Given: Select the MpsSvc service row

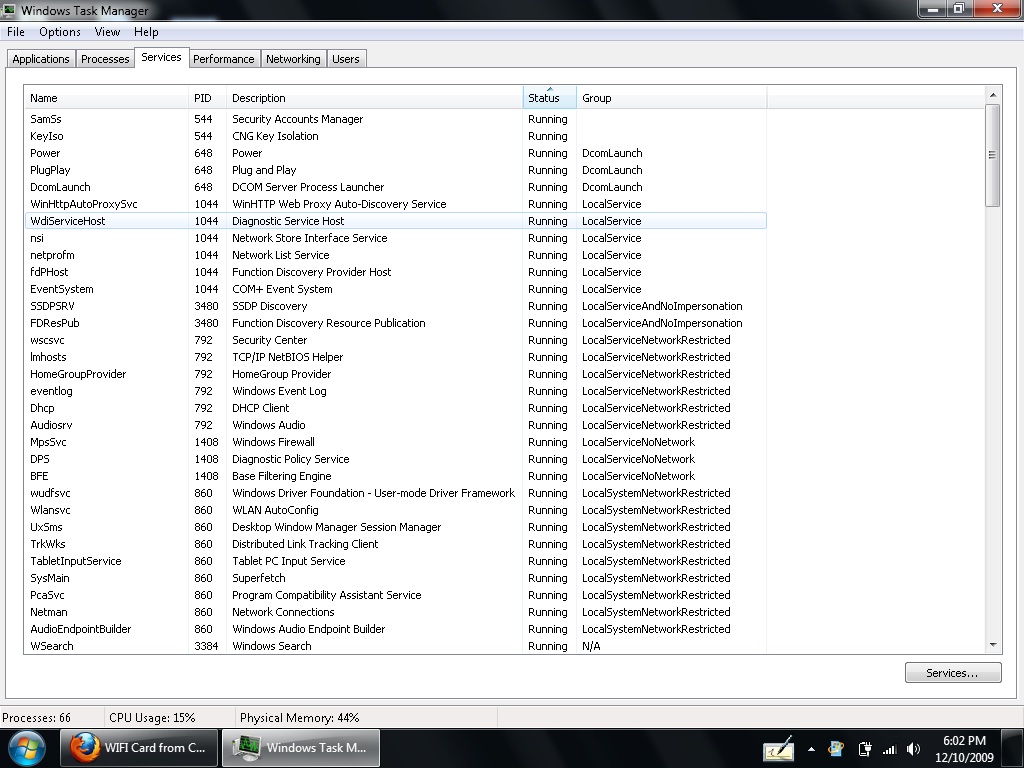Looking at the screenshot, I should point(395,441).
